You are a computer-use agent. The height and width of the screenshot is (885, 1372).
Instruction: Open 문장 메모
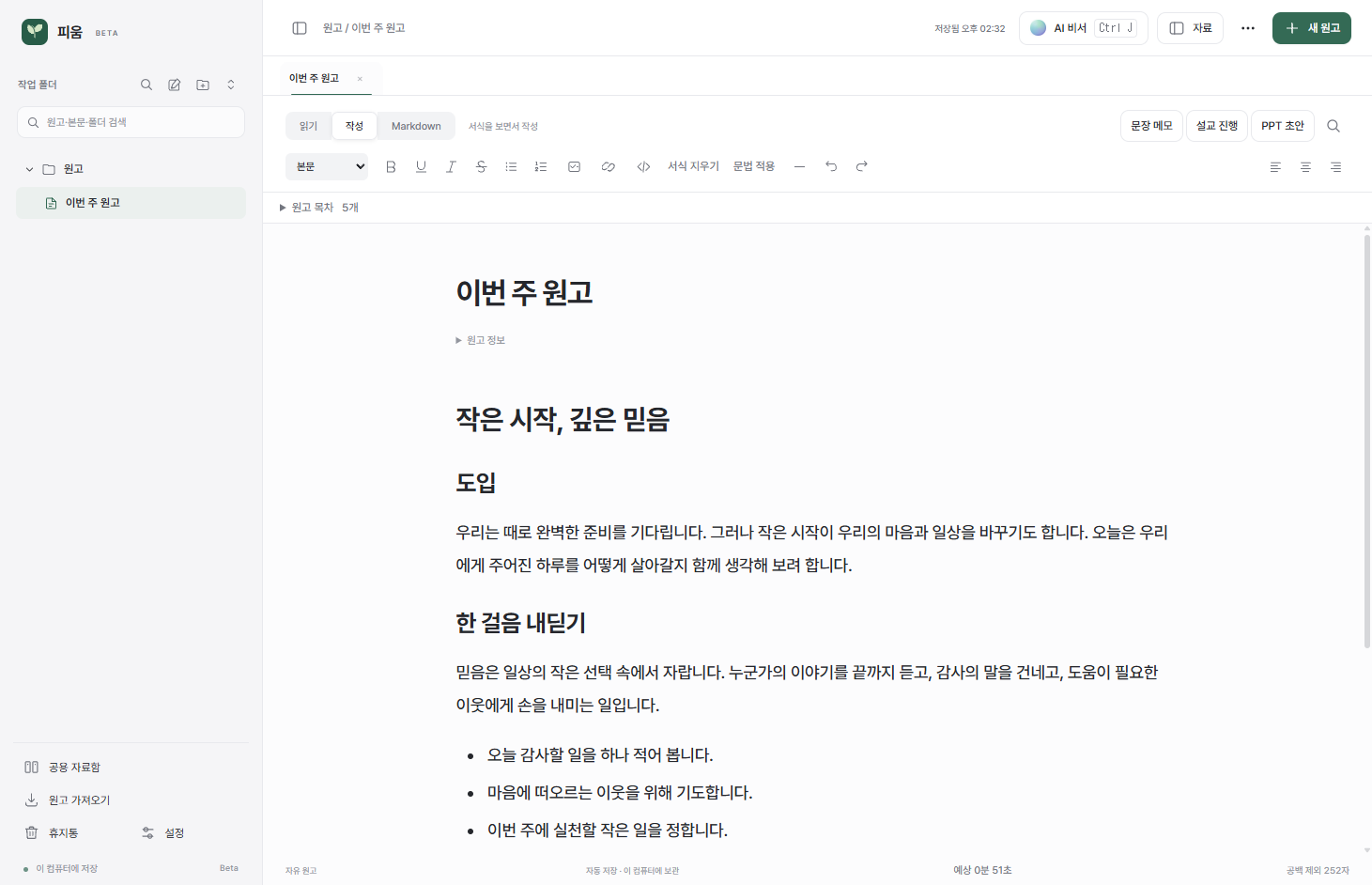[1151, 126]
